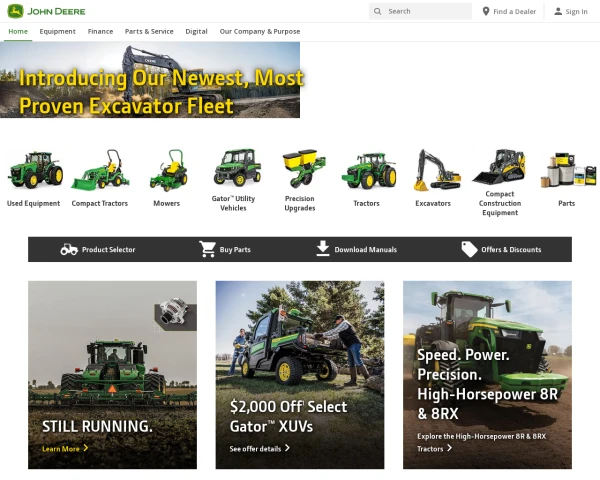The image size is (600, 480).
Task: Open Compact Construction Equipment skid steer image
Action: click(x=499, y=167)
